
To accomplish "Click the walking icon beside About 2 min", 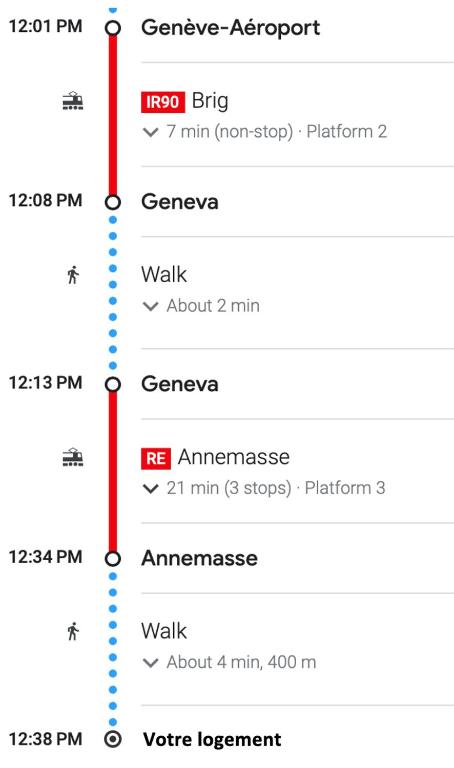I will 73,275.
